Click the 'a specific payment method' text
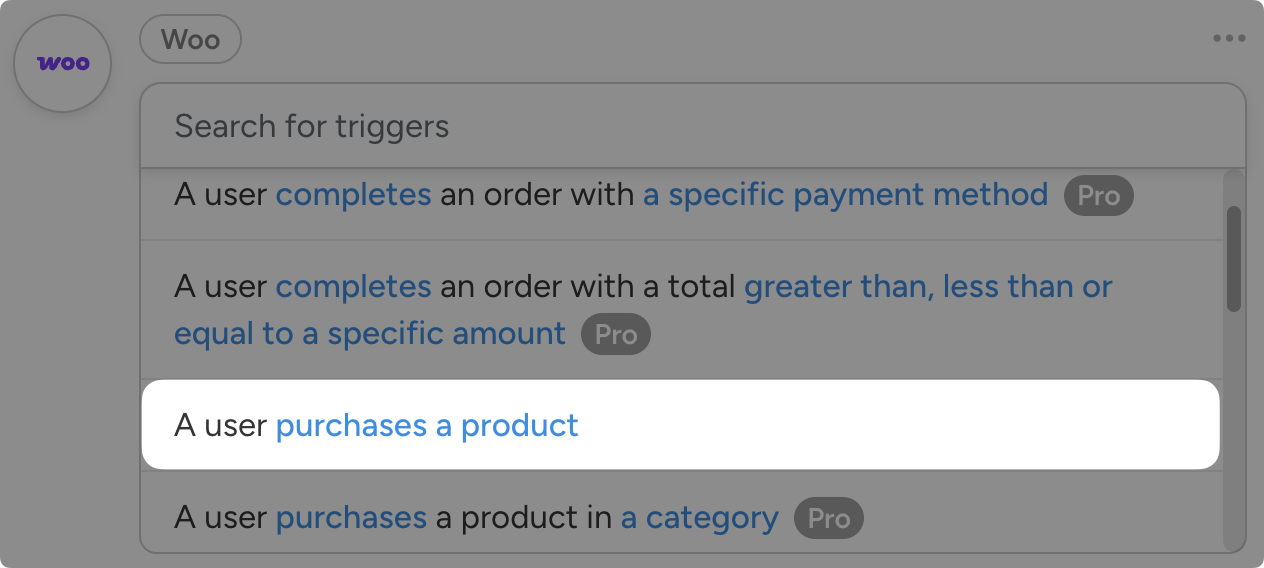The height and width of the screenshot is (568, 1264). click(x=845, y=195)
